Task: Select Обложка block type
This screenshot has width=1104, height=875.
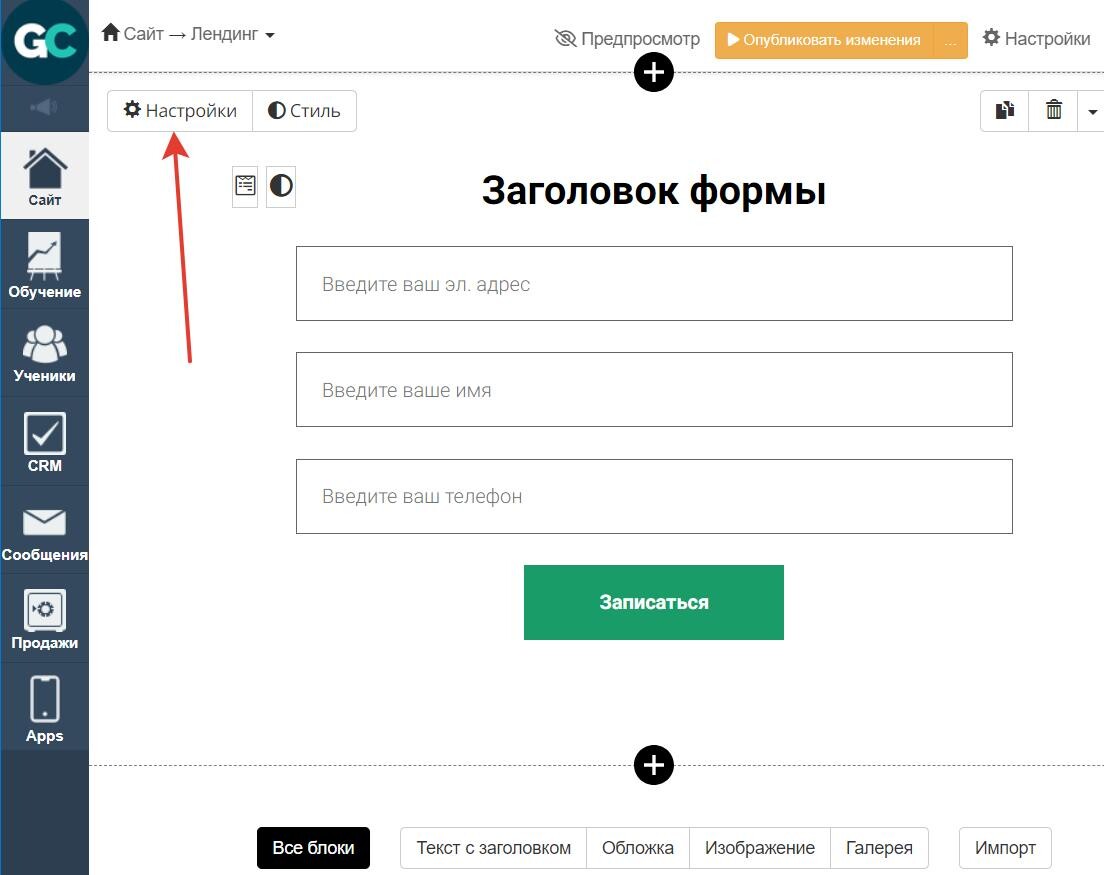Action: 638,848
